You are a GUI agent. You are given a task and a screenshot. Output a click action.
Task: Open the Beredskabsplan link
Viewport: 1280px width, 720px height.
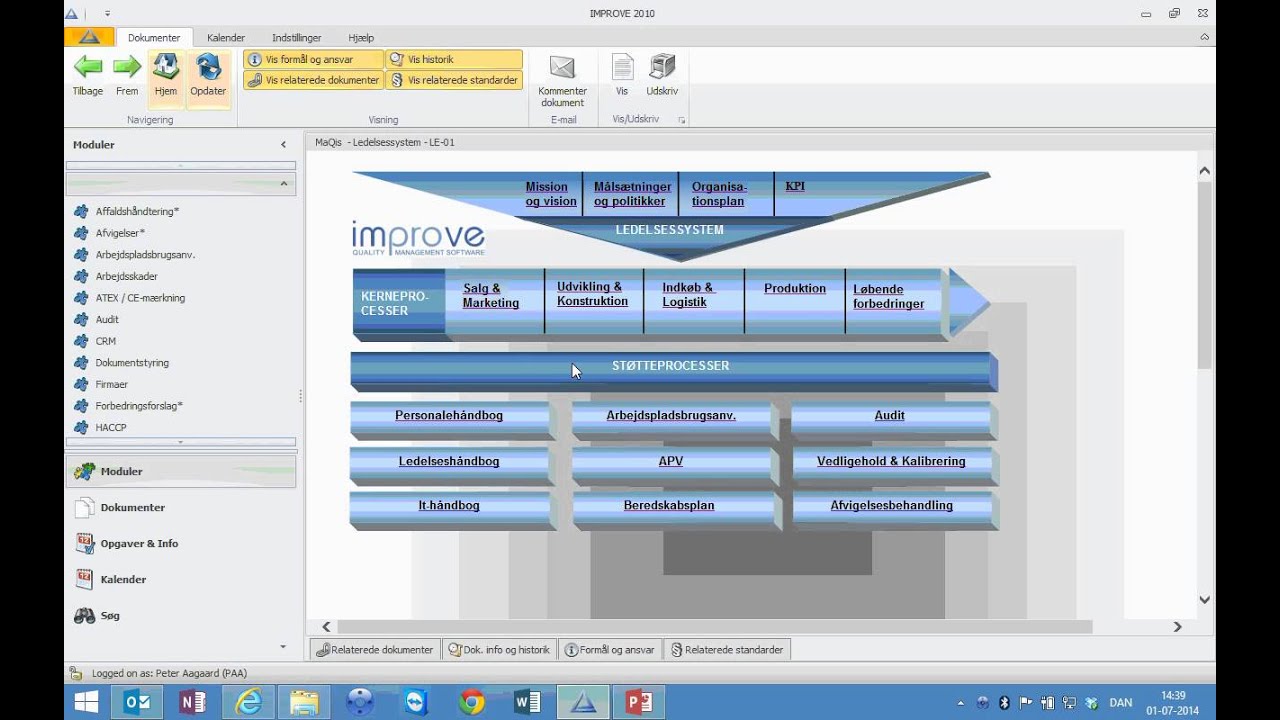(x=669, y=505)
